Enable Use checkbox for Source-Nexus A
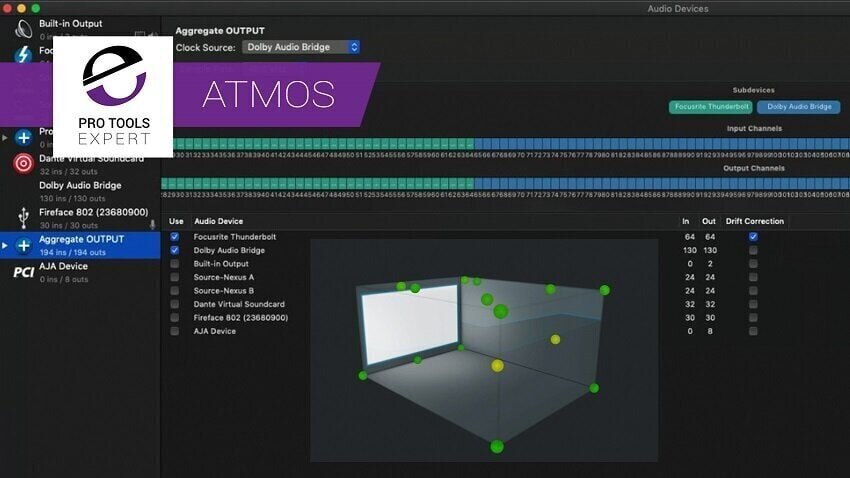Screen dimensions: 850x478 (175, 277)
